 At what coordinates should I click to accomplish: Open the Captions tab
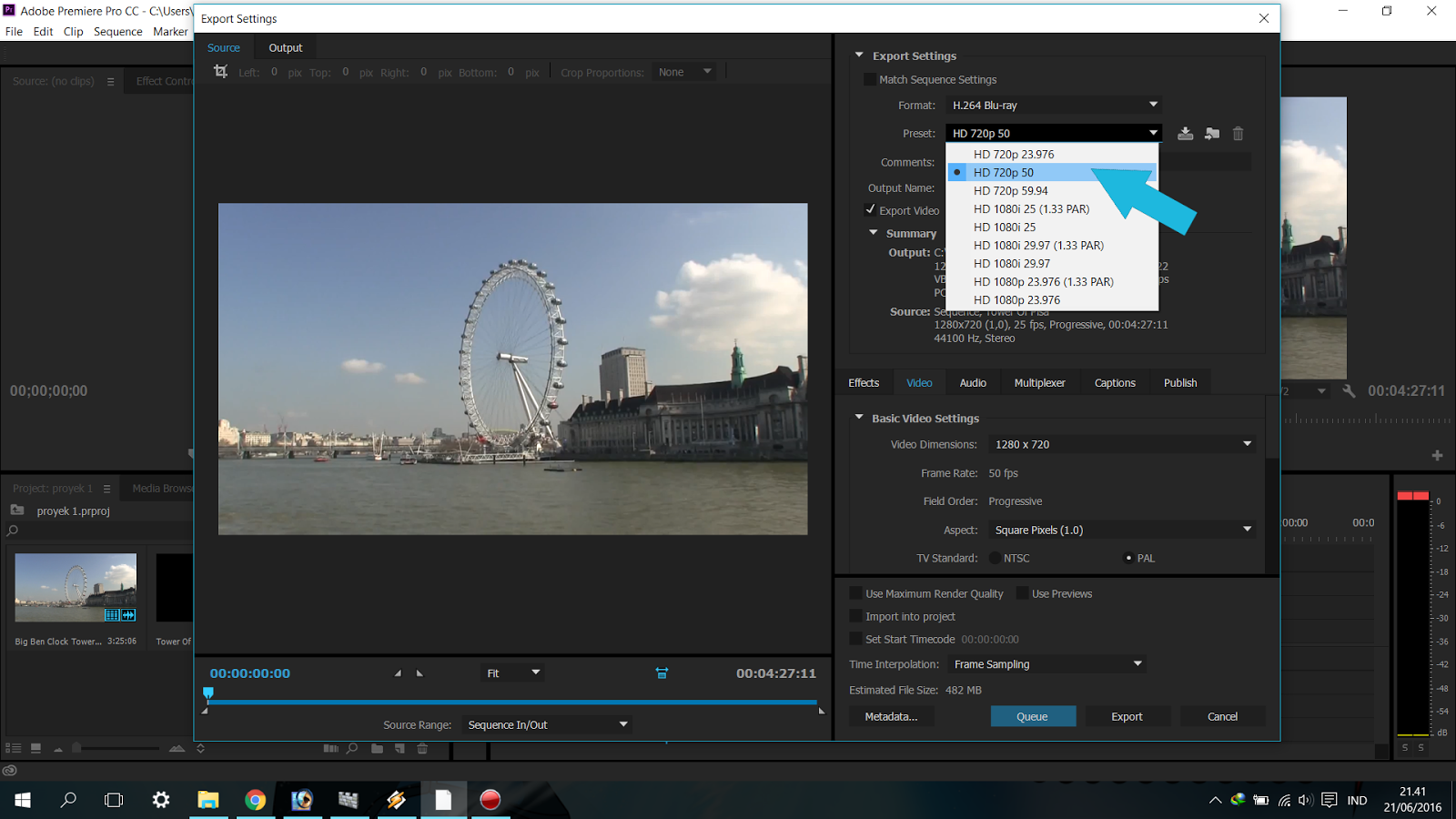tap(1115, 383)
